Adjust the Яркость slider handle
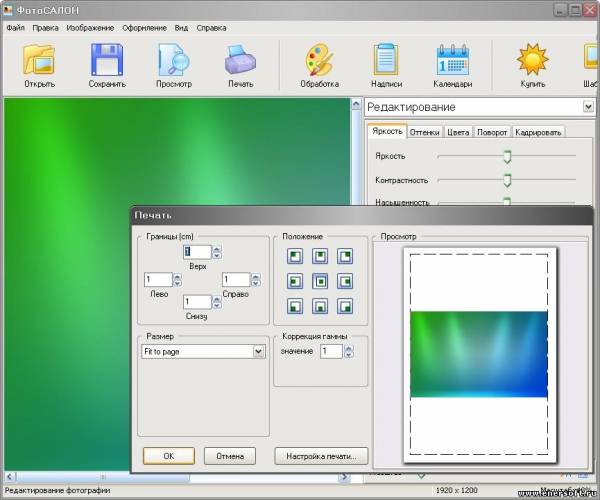Viewport: 600px width, 500px height. coord(507,156)
